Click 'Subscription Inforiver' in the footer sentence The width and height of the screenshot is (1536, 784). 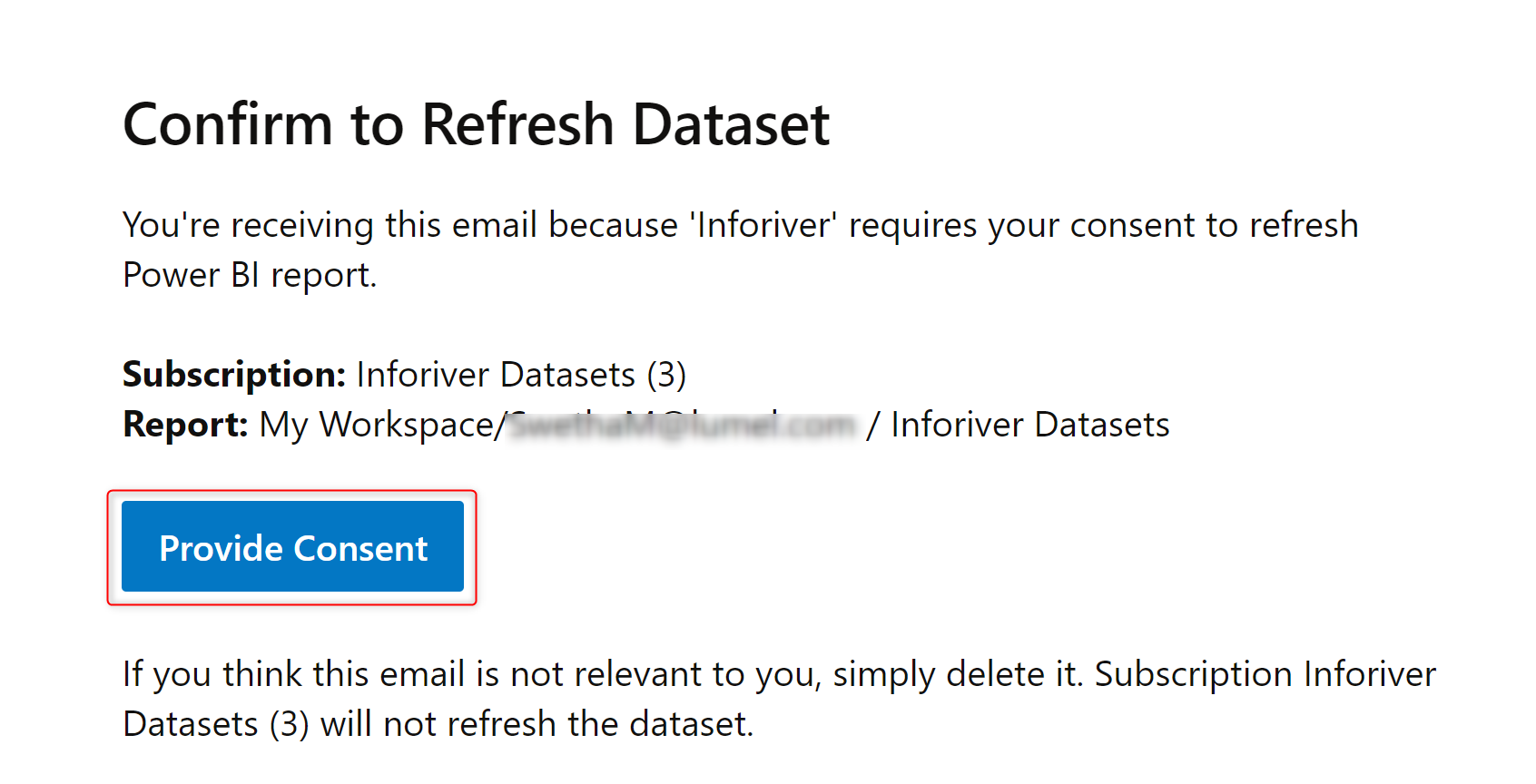tap(1265, 674)
